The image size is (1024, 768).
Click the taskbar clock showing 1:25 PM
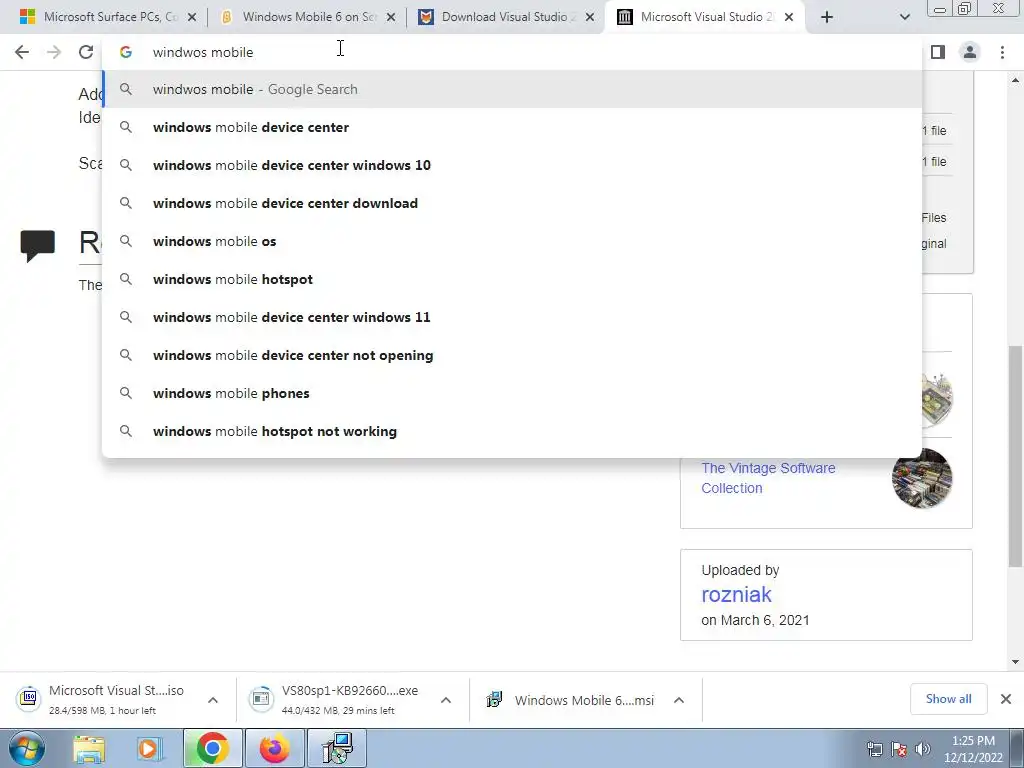(x=973, y=748)
